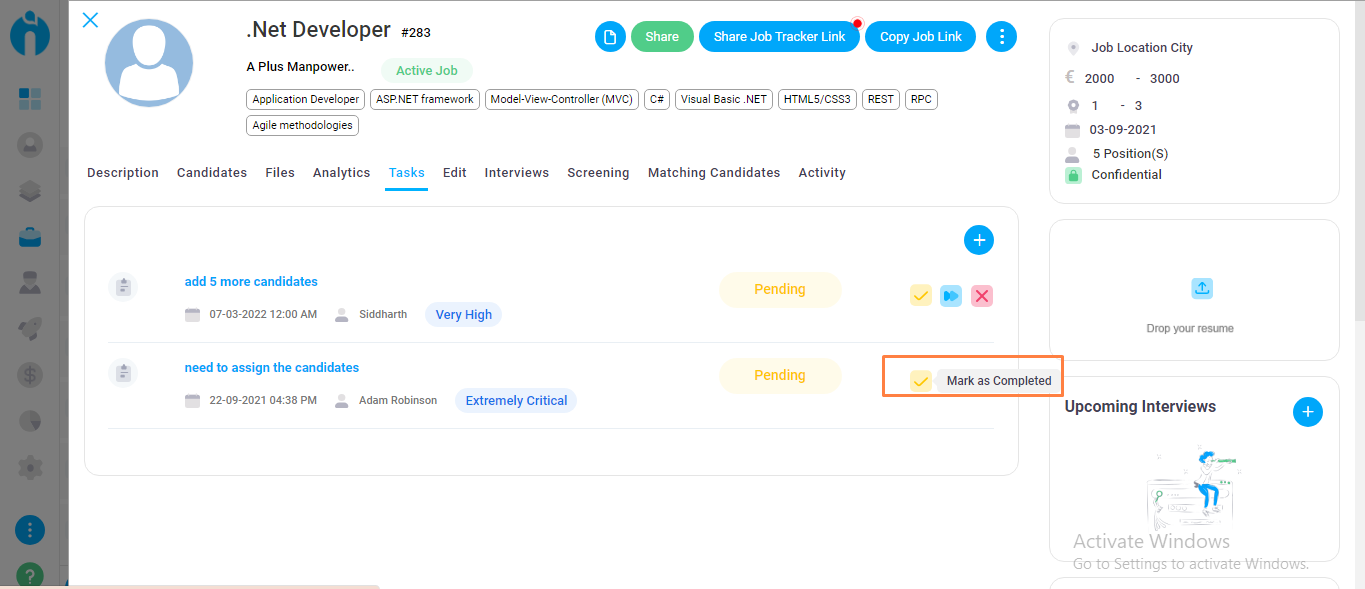Mark 'add 5 more candidates' task as completed
The image size is (1365, 589).
coord(920,296)
